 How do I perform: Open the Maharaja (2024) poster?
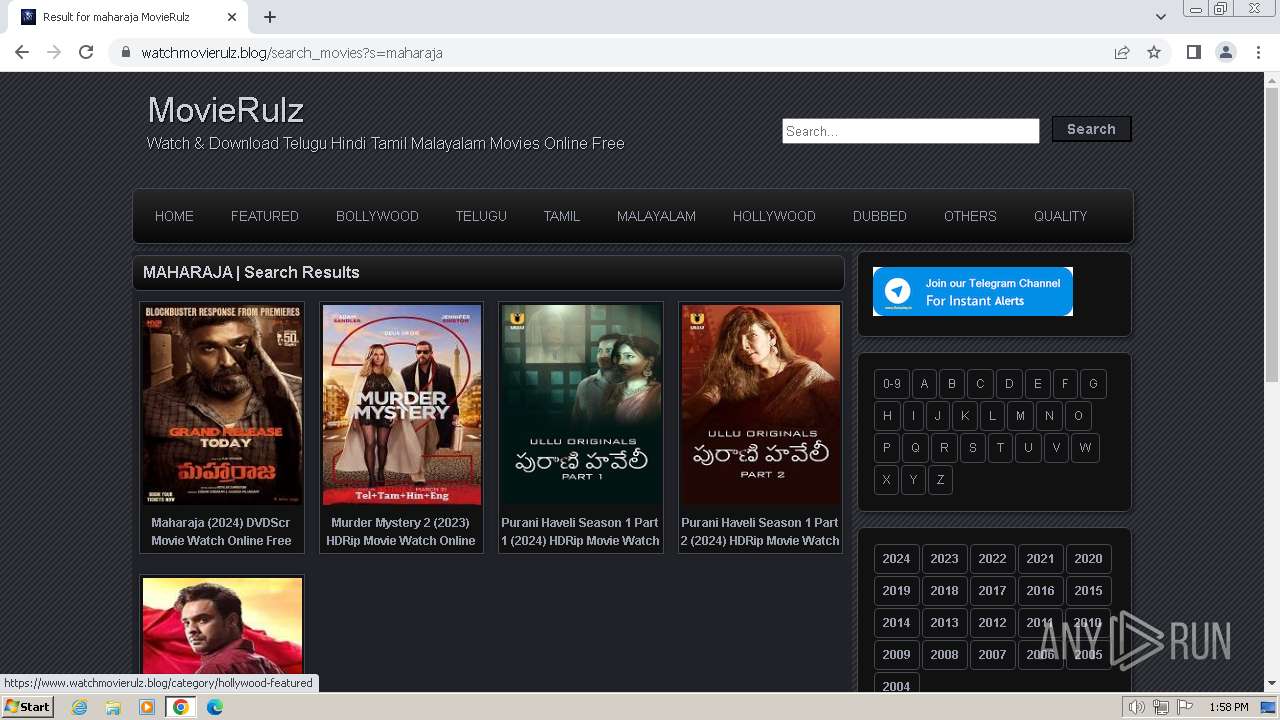222,404
